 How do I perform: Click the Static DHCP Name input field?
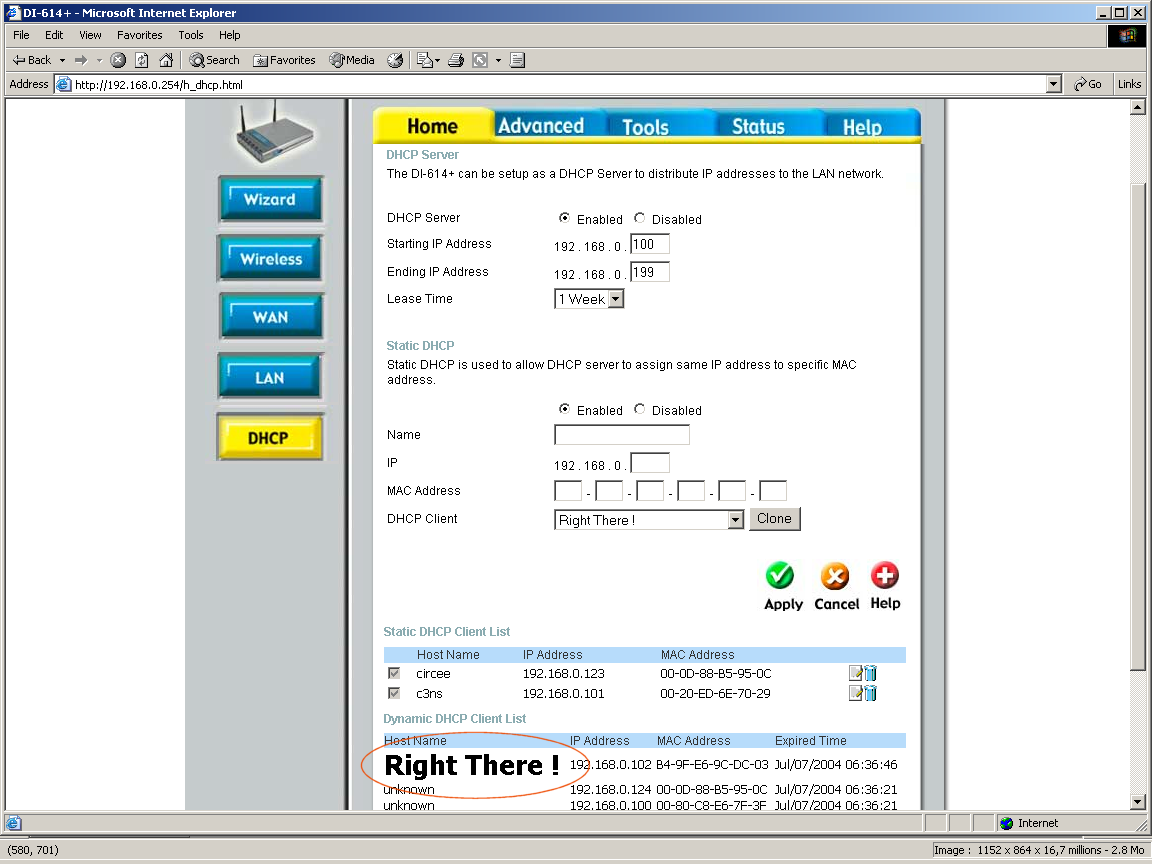point(621,435)
